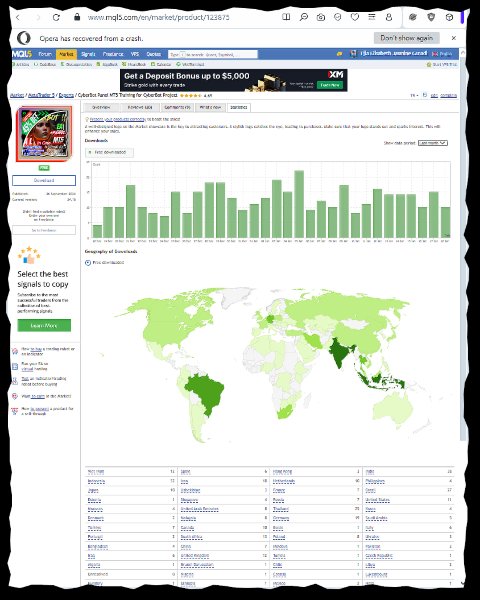Reload the page with the browser refresh icon

56,17
